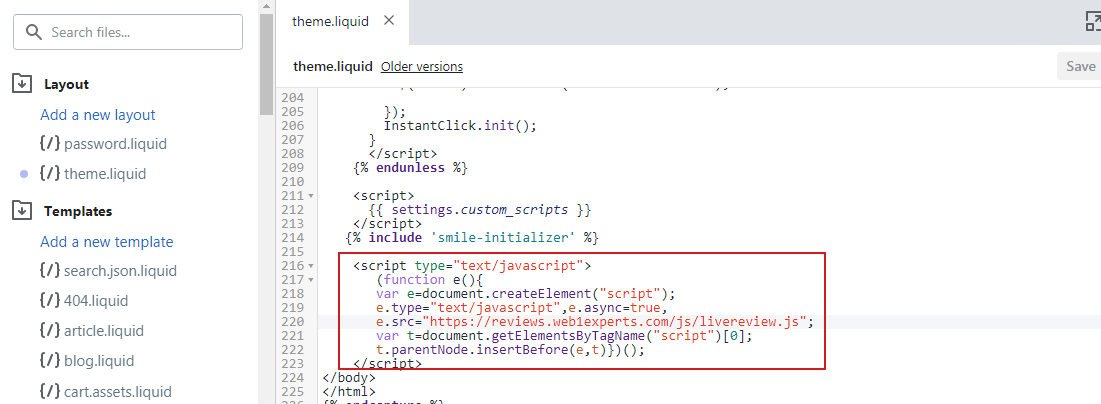Collapse code fold arrow at line 211

pyautogui.click(x=312, y=196)
